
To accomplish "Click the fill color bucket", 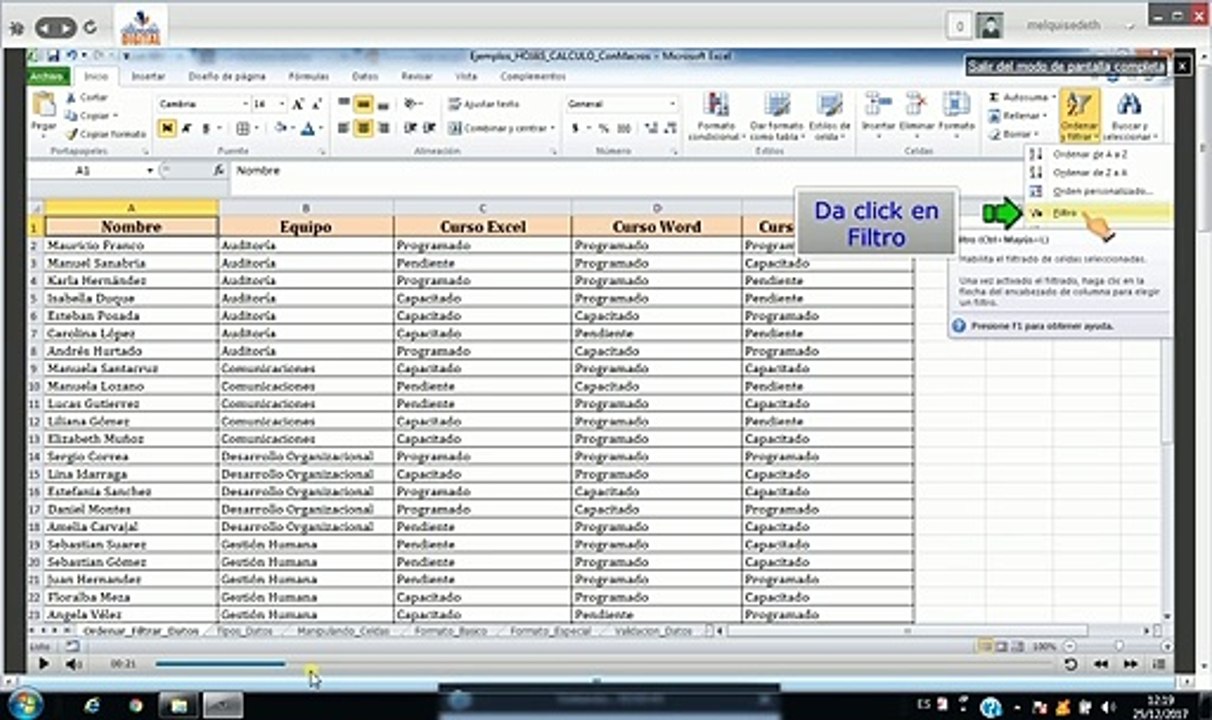I will click(280, 128).
